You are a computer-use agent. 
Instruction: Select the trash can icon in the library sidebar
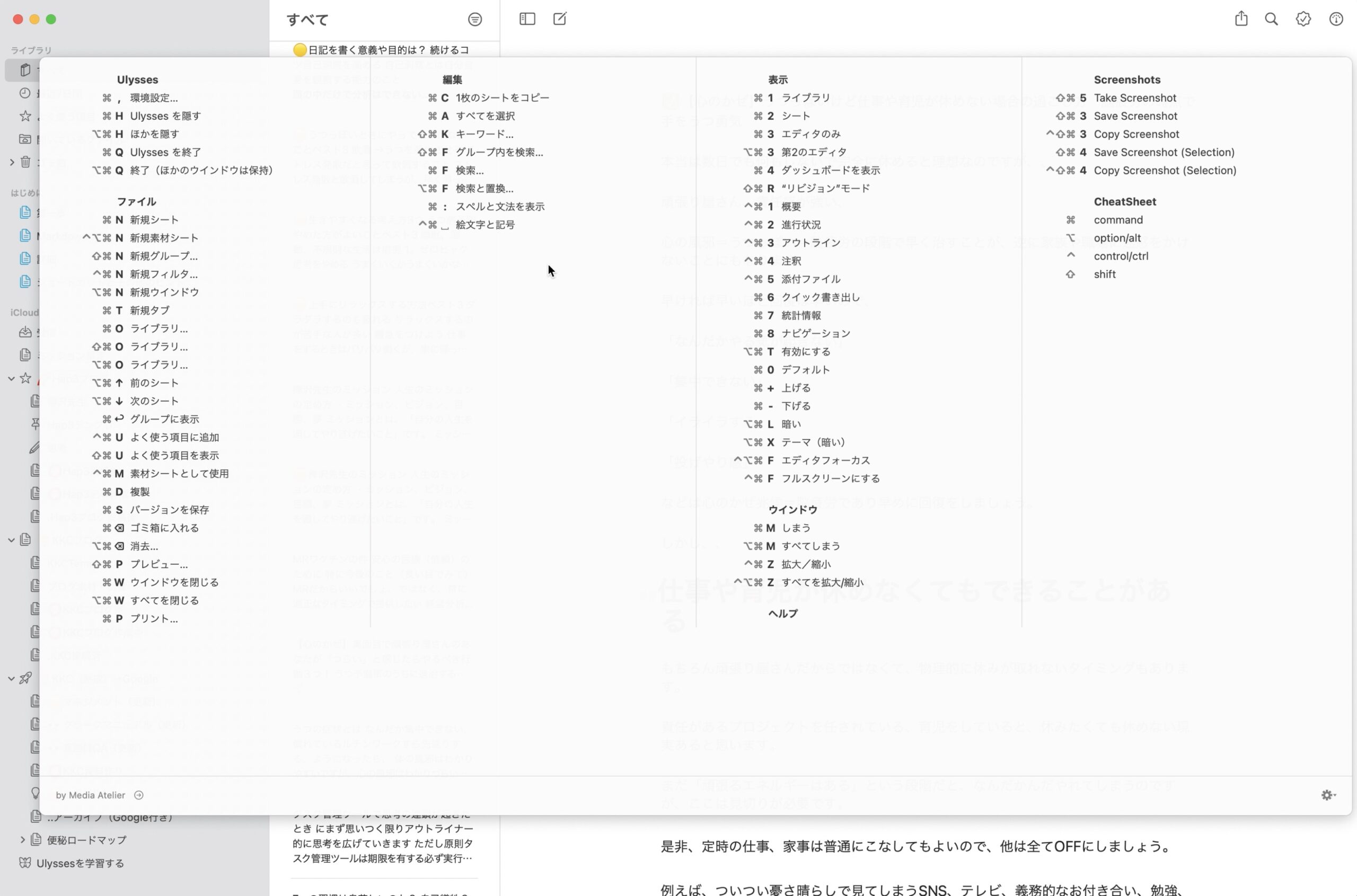25,162
